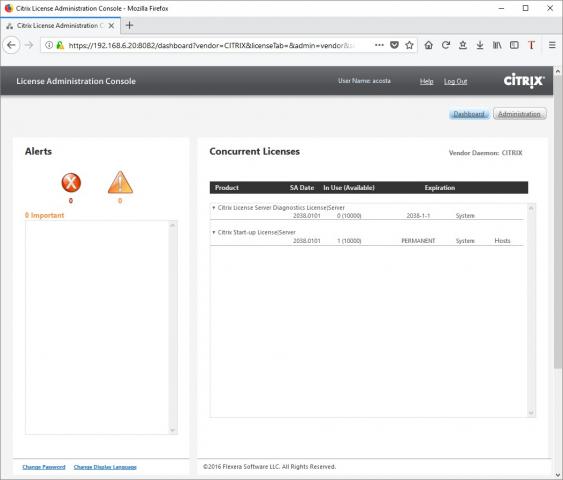Click the 0 Important alerts label
This screenshot has width=563, height=480.
pos(44,215)
